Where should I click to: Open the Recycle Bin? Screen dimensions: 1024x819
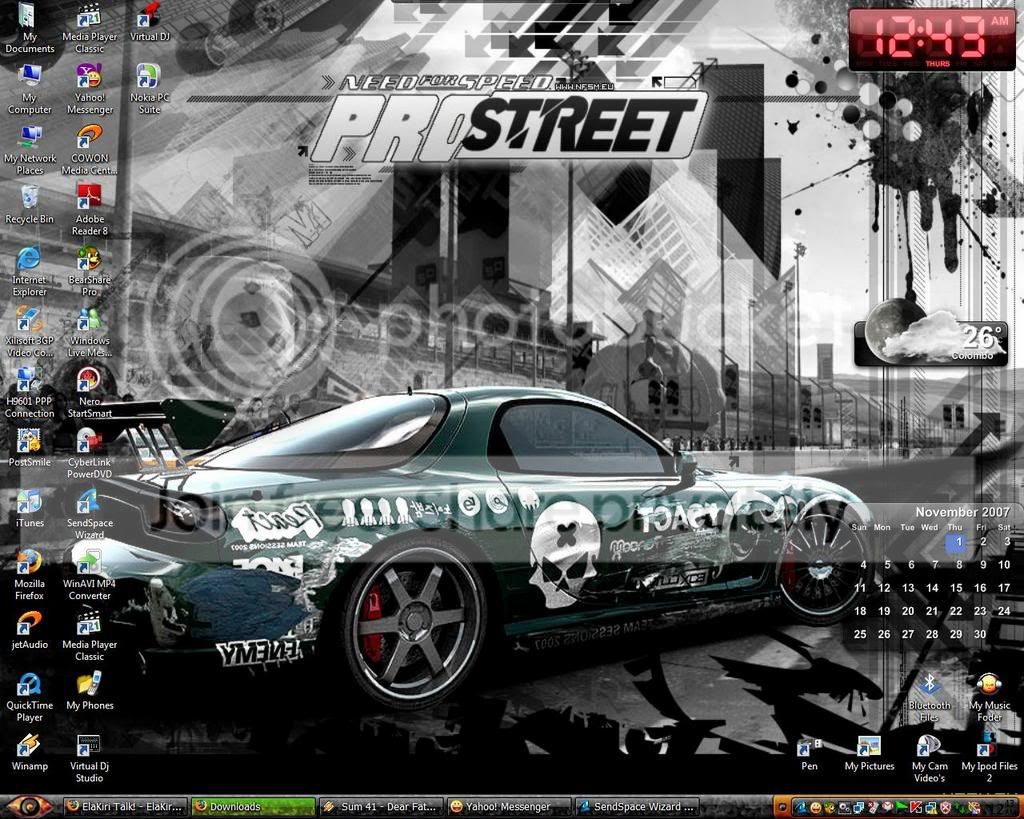(x=29, y=205)
